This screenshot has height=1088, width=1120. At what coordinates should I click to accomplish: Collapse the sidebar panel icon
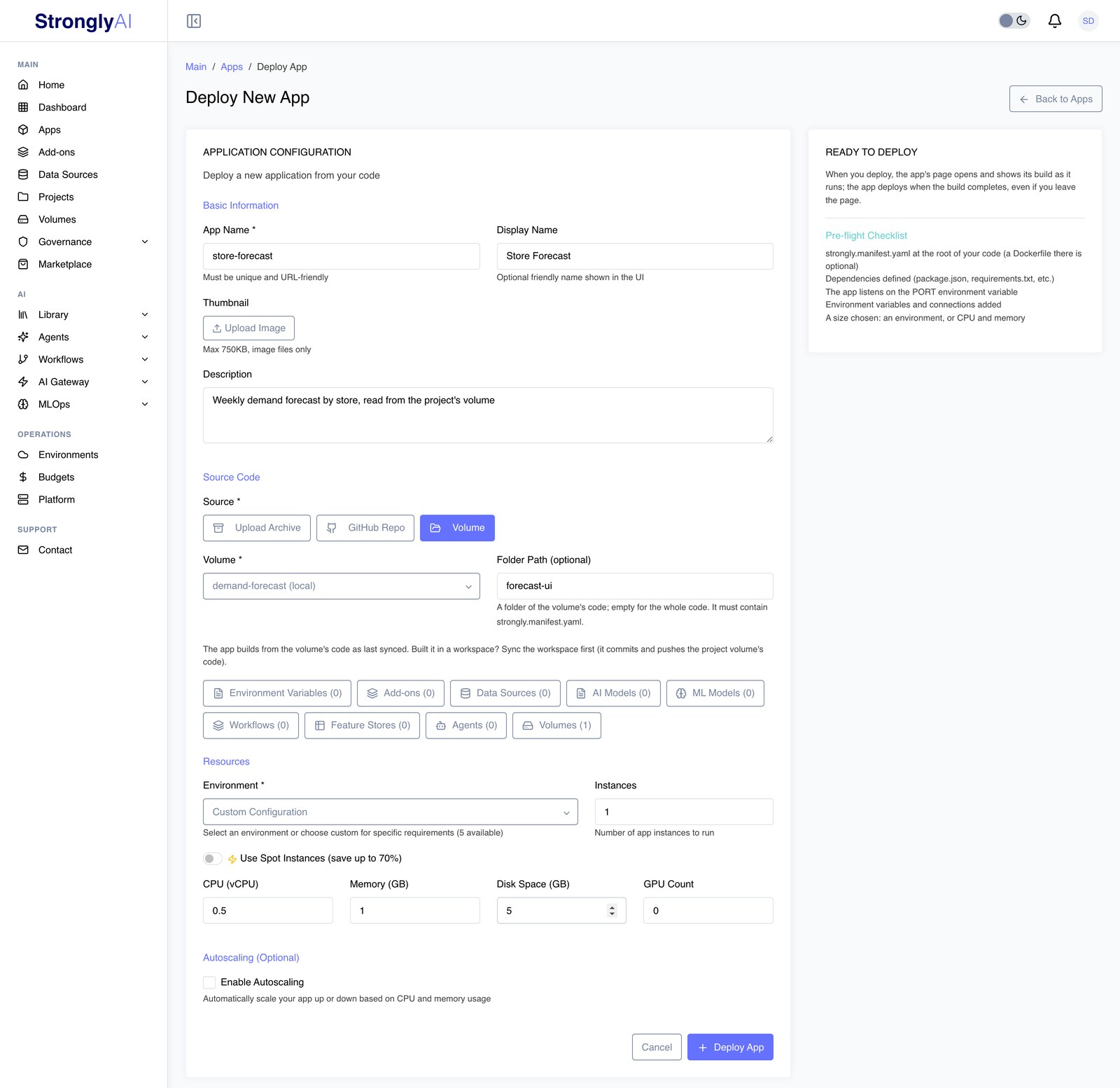pos(194,21)
